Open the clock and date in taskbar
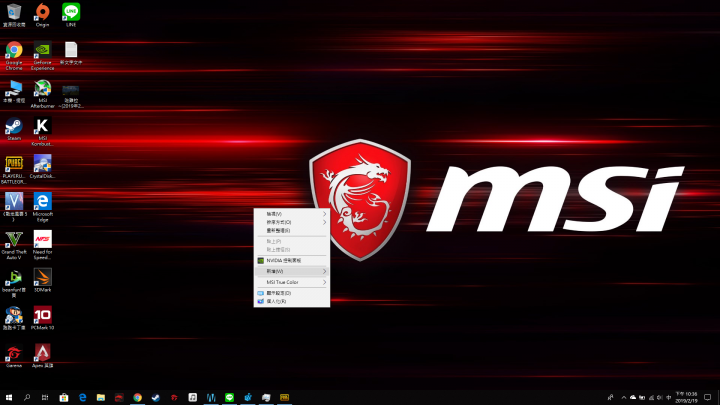The image size is (720, 405). point(686,397)
